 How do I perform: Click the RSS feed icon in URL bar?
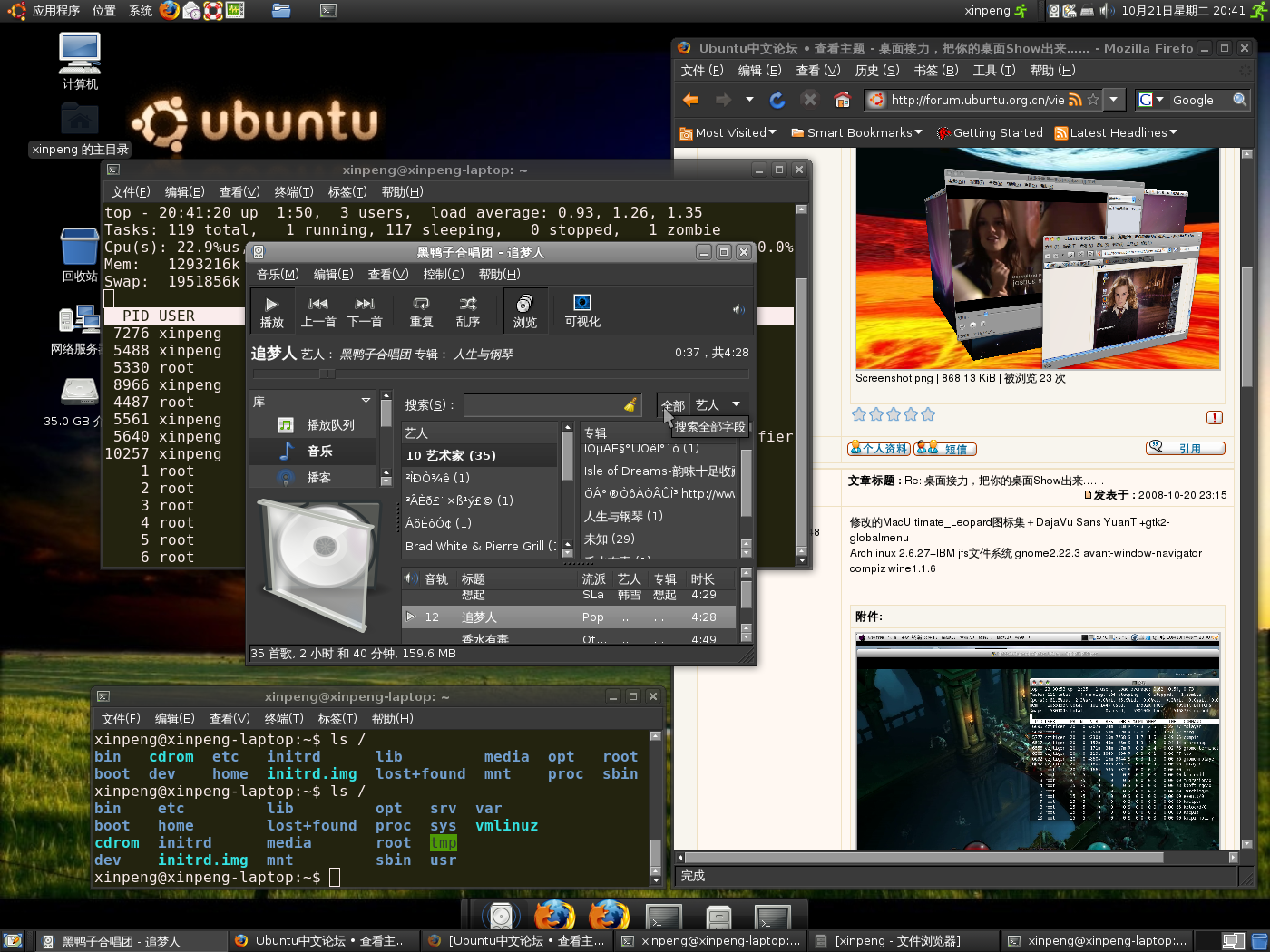pos(1075,100)
